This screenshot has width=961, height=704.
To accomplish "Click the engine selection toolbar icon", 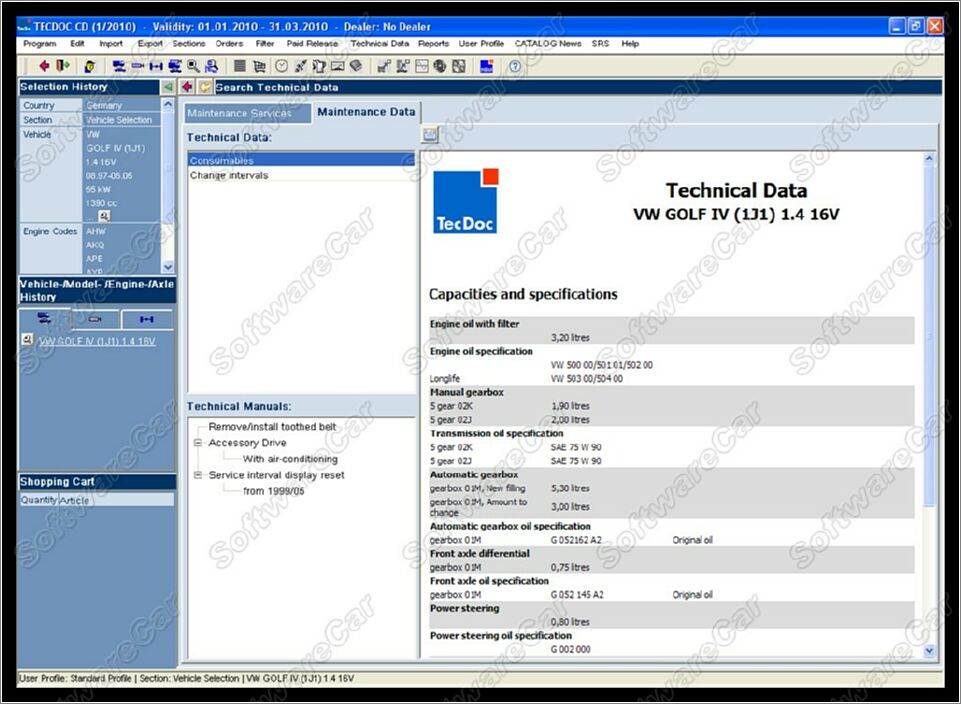I will pos(137,66).
